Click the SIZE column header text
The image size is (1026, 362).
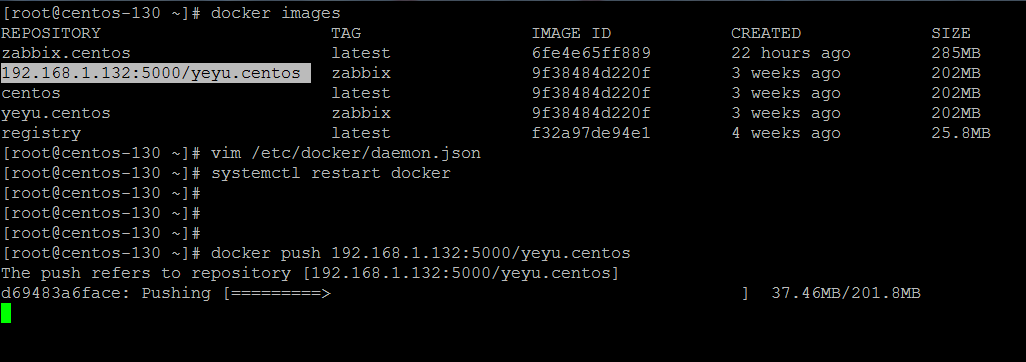(951, 33)
